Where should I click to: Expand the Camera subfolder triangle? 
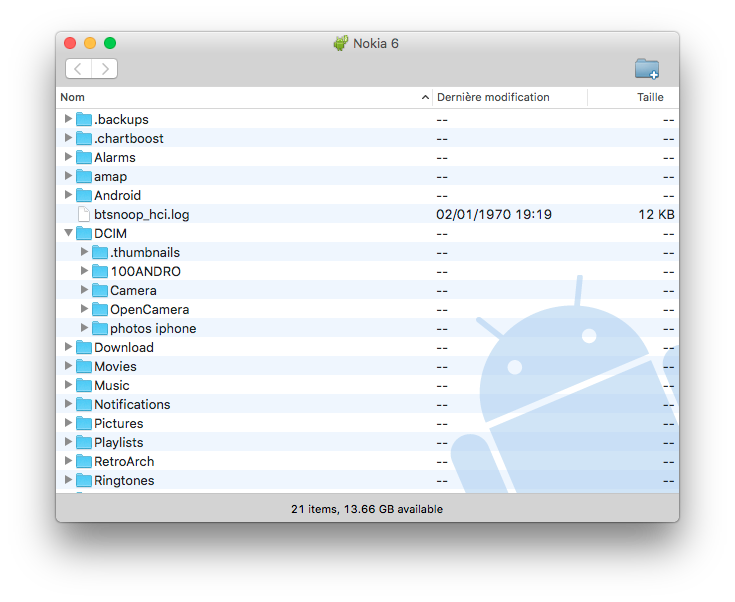(x=84, y=289)
